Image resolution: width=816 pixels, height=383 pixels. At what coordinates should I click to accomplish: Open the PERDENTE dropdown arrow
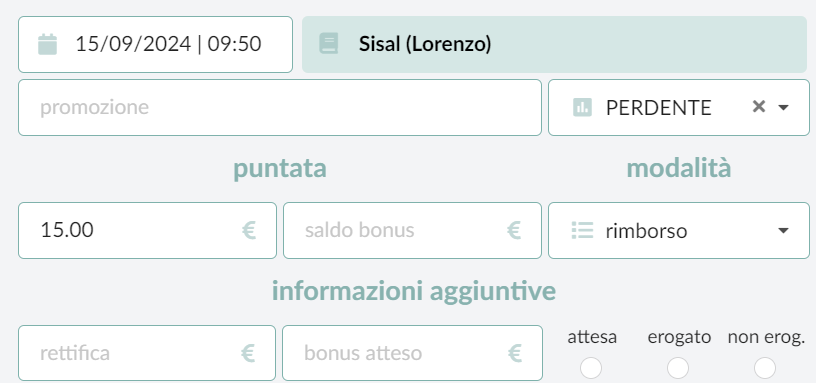pyautogui.click(x=783, y=108)
